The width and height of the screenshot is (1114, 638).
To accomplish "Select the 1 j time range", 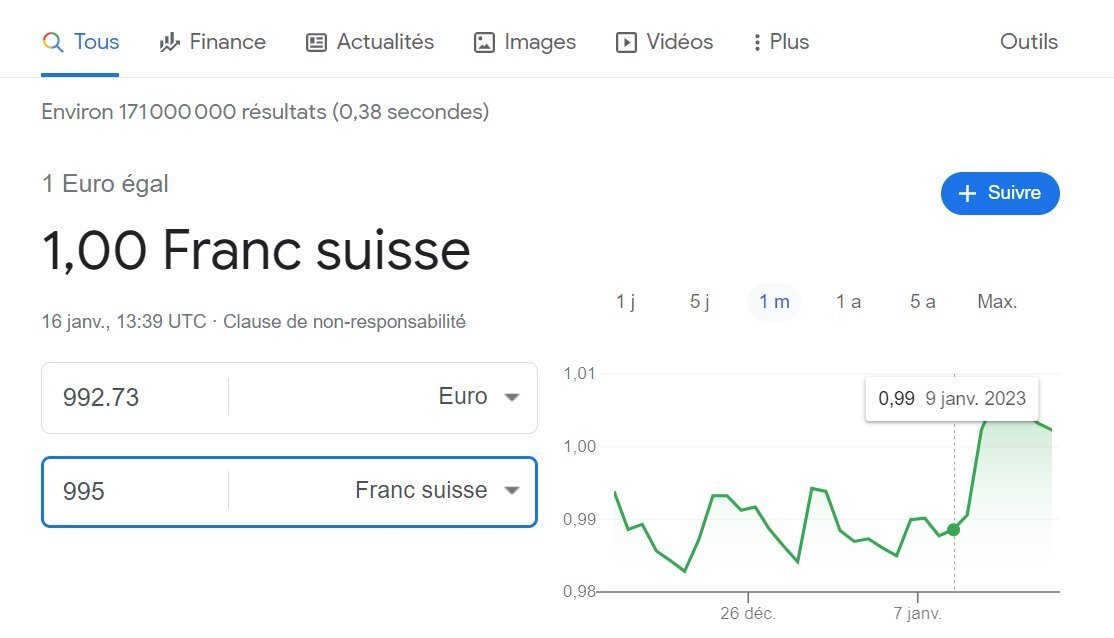I will (624, 301).
